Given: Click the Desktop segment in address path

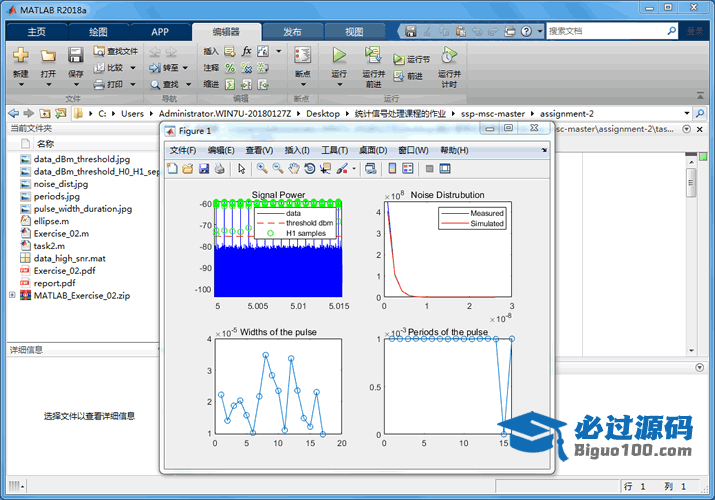Looking at the screenshot, I should pyautogui.click(x=323, y=113).
